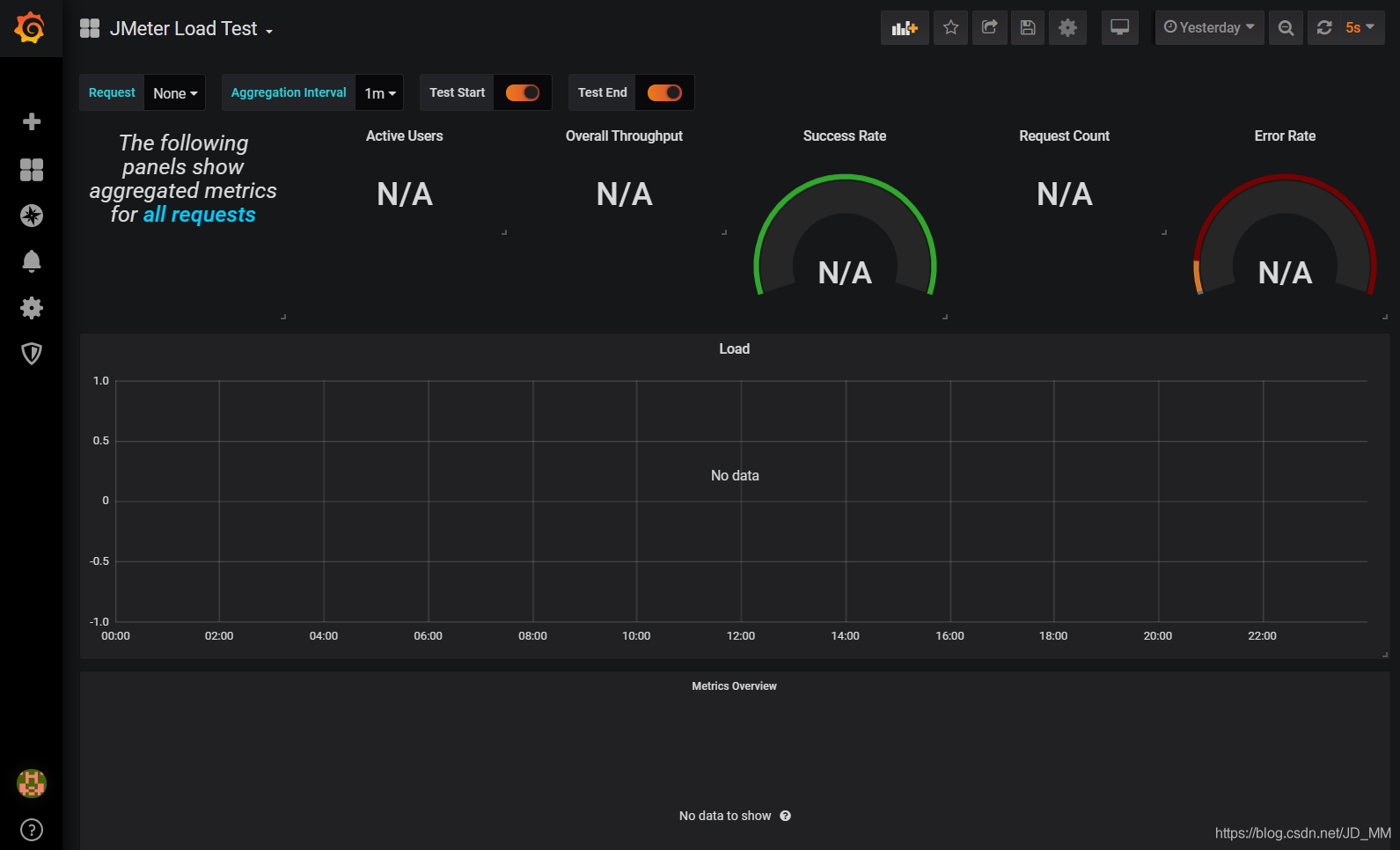Viewport: 1400px width, 850px height.
Task: Click the Request Count N/A value
Action: [x=1065, y=194]
